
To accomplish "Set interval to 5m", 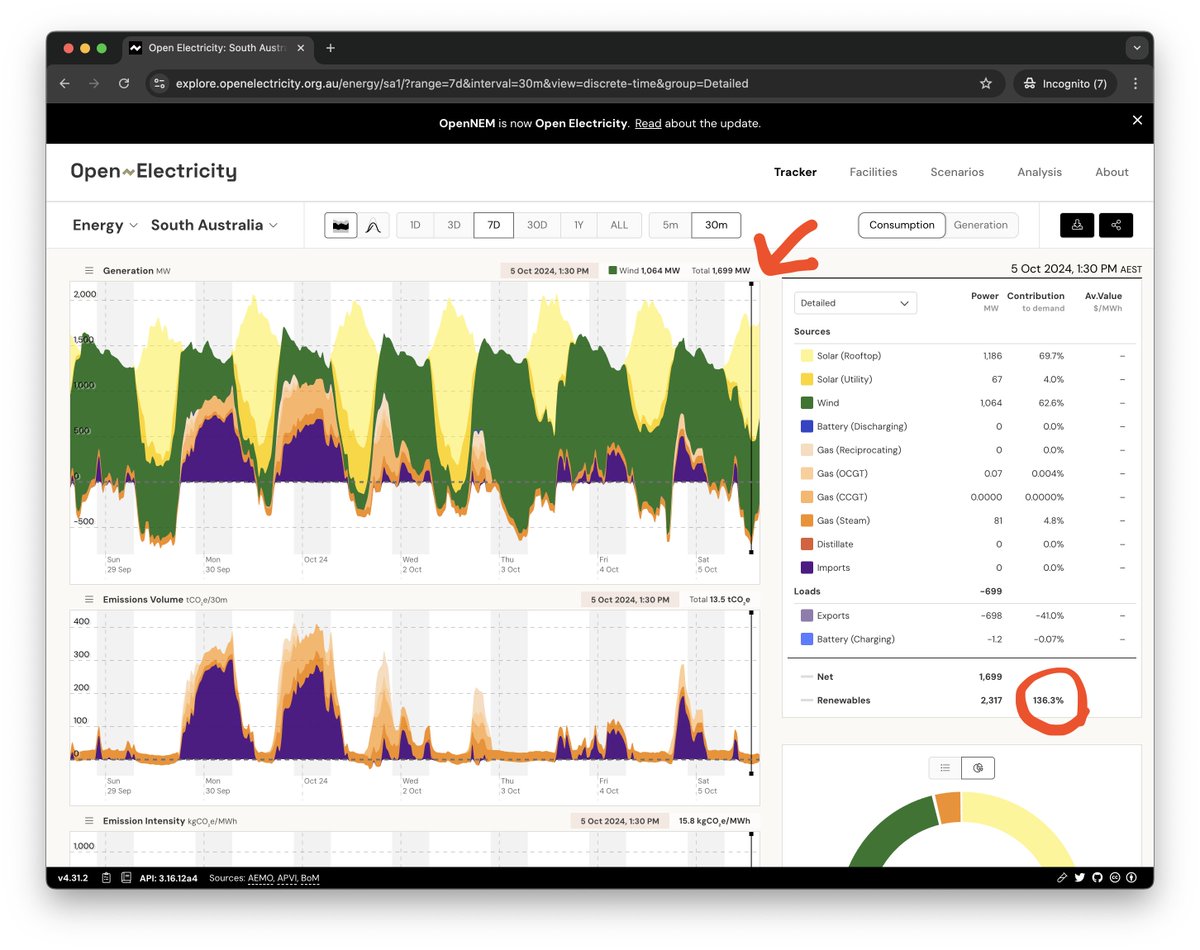I will pyautogui.click(x=670, y=225).
